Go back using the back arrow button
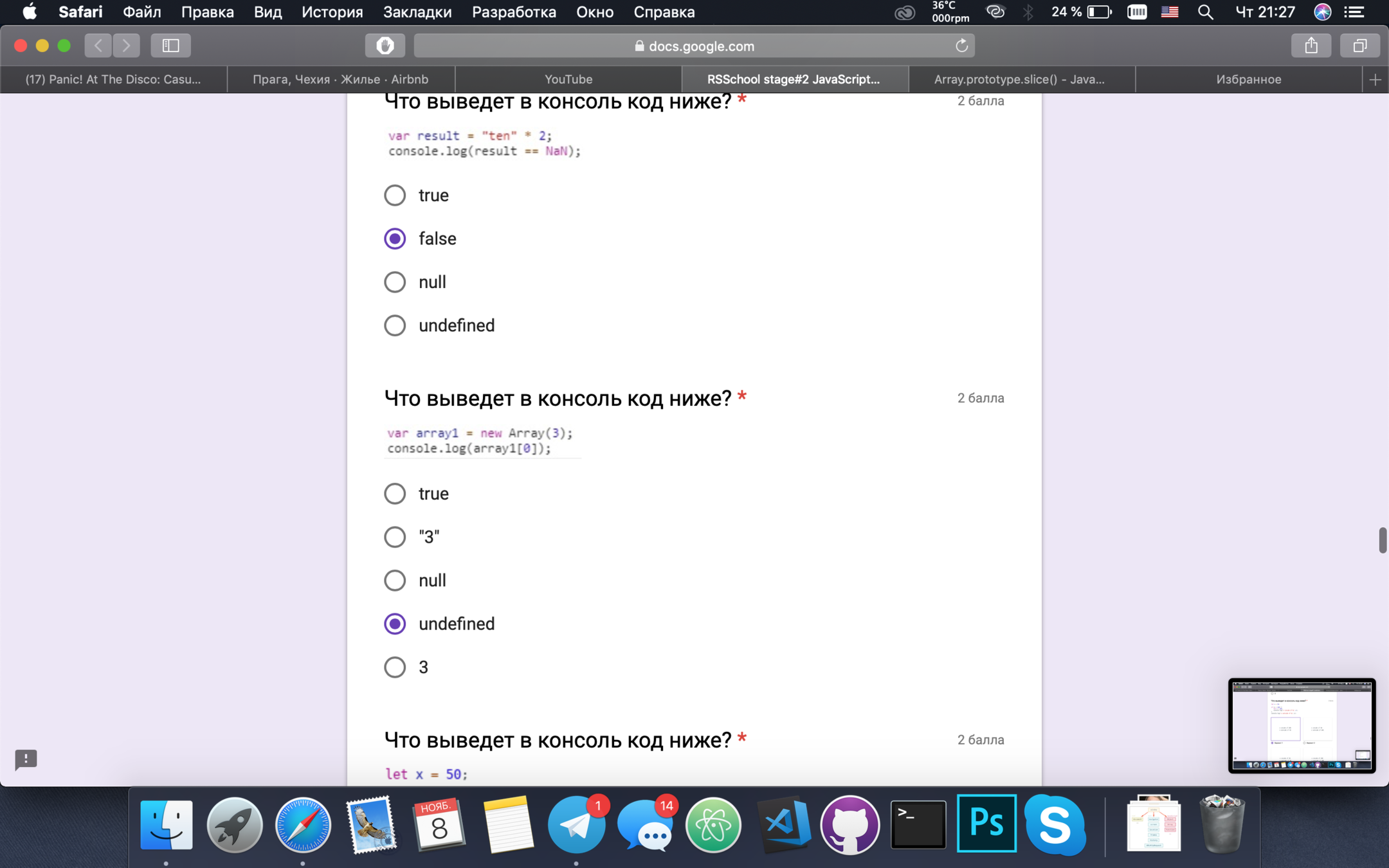The width and height of the screenshot is (1389, 868). [x=98, y=46]
